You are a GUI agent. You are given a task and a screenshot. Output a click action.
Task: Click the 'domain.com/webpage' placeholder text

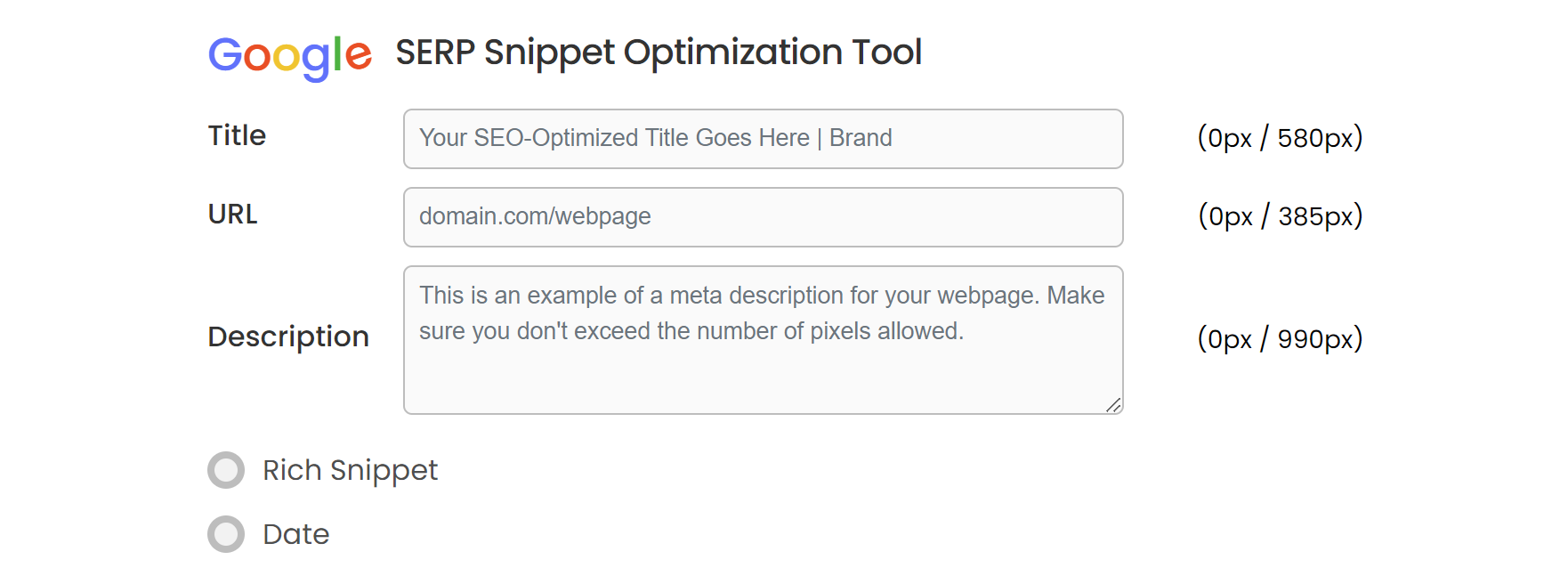(535, 216)
